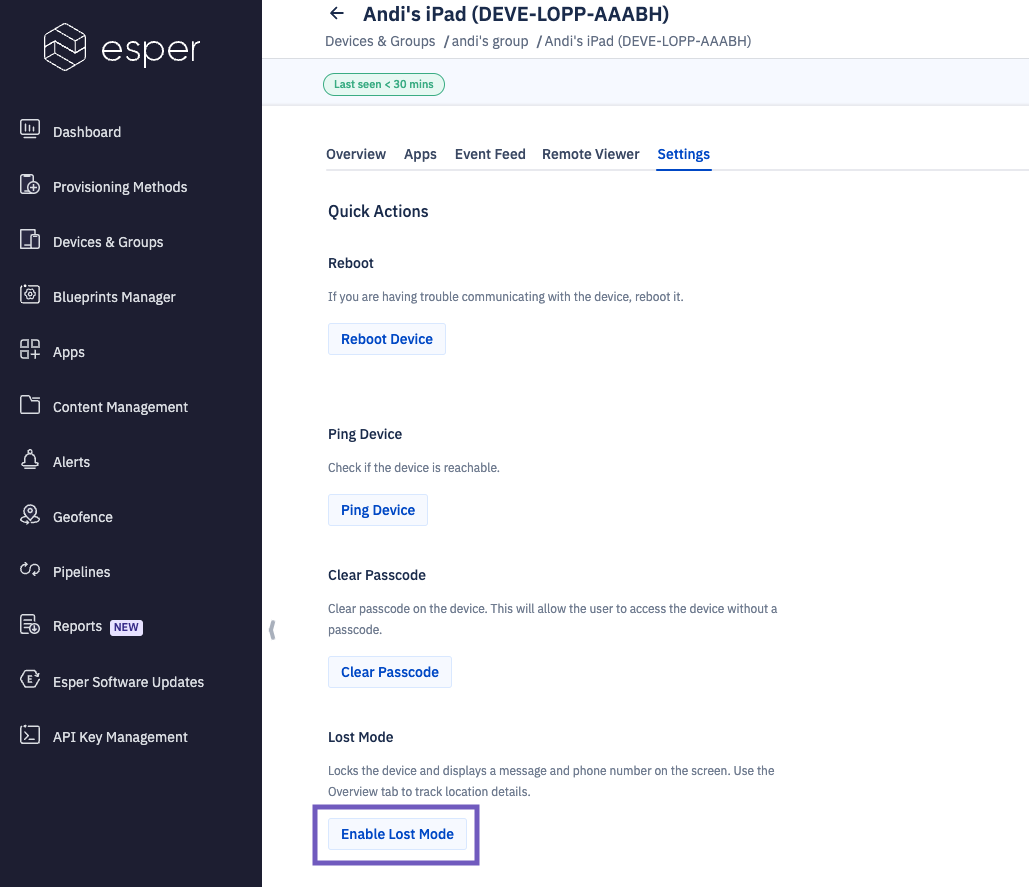Collapse the sidebar with the handle
Viewport: 1029px width, 887px height.
tap(272, 630)
